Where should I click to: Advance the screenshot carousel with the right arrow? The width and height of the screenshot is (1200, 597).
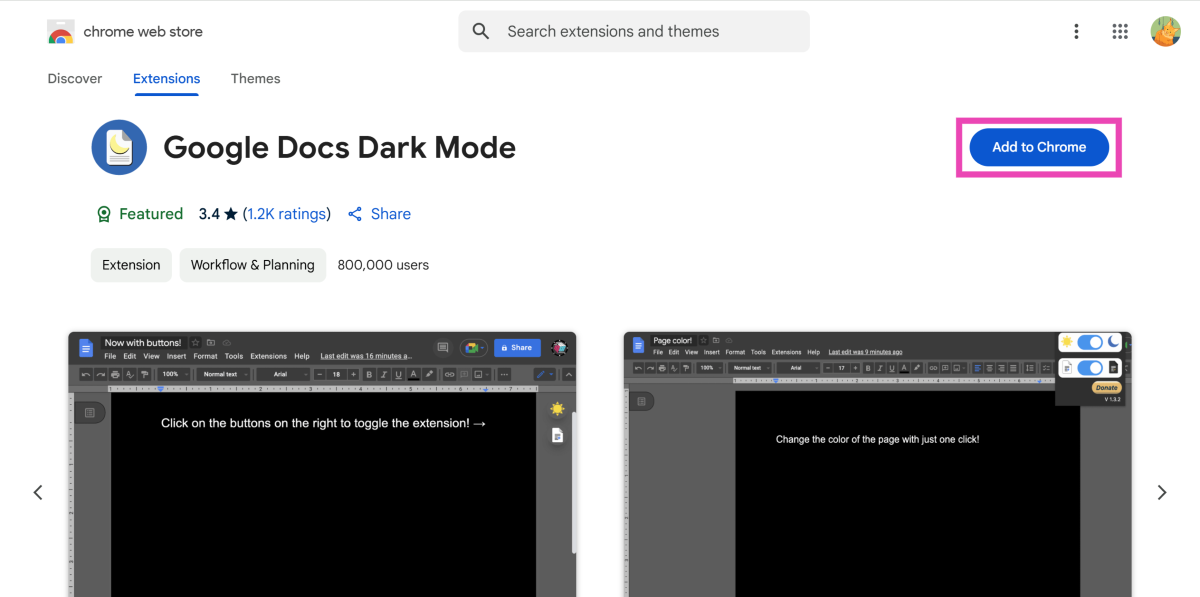[1161, 492]
